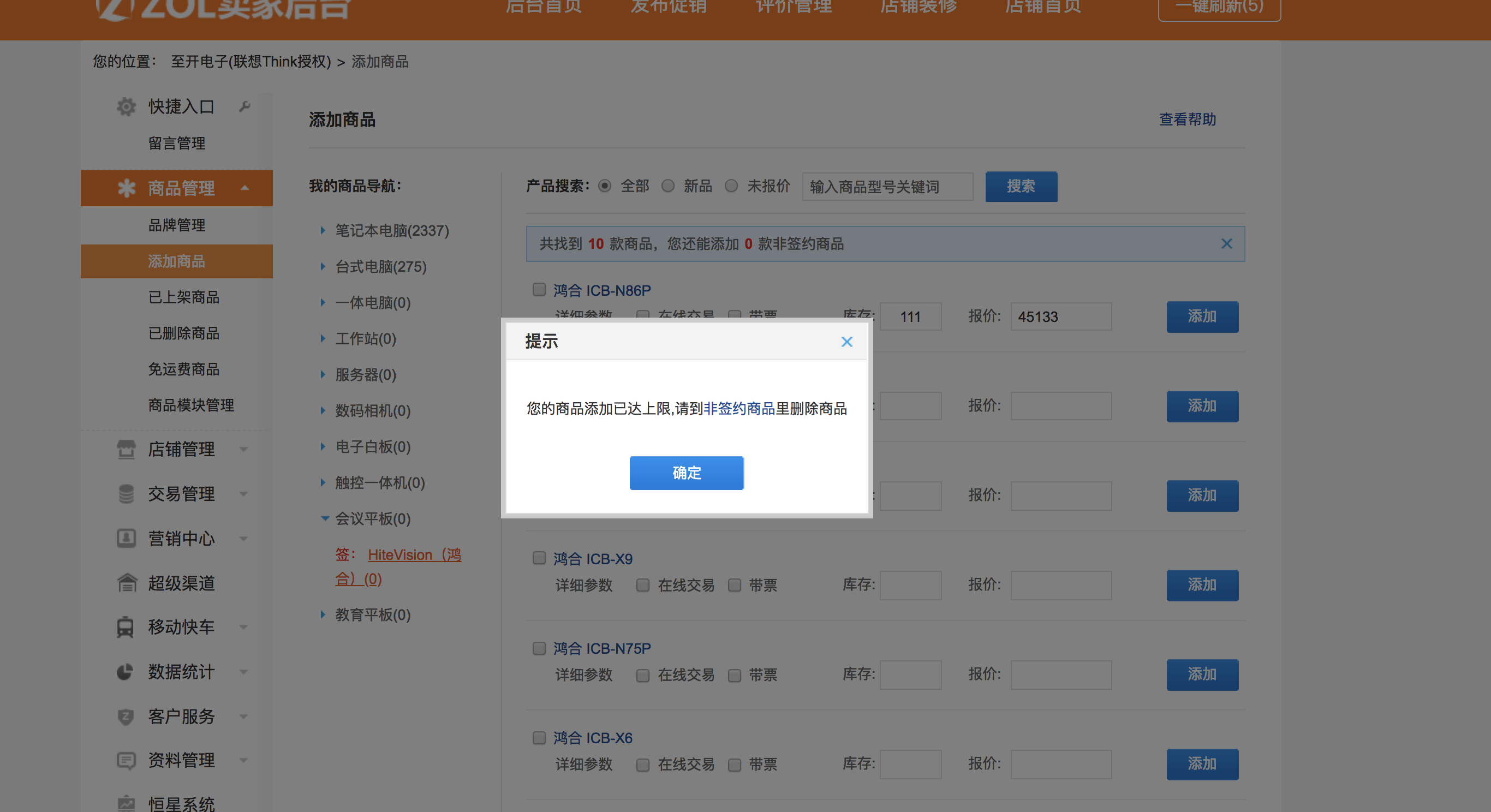This screenshot has width=1491, height=812.
Task: Check the box for 鸿合 ICB-N86P
Action: pos(539,289)
